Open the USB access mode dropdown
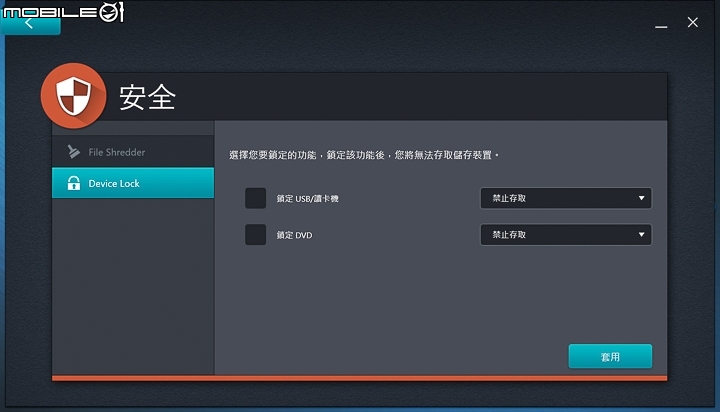This screenshot has height=412, width=720. [566, 198]
